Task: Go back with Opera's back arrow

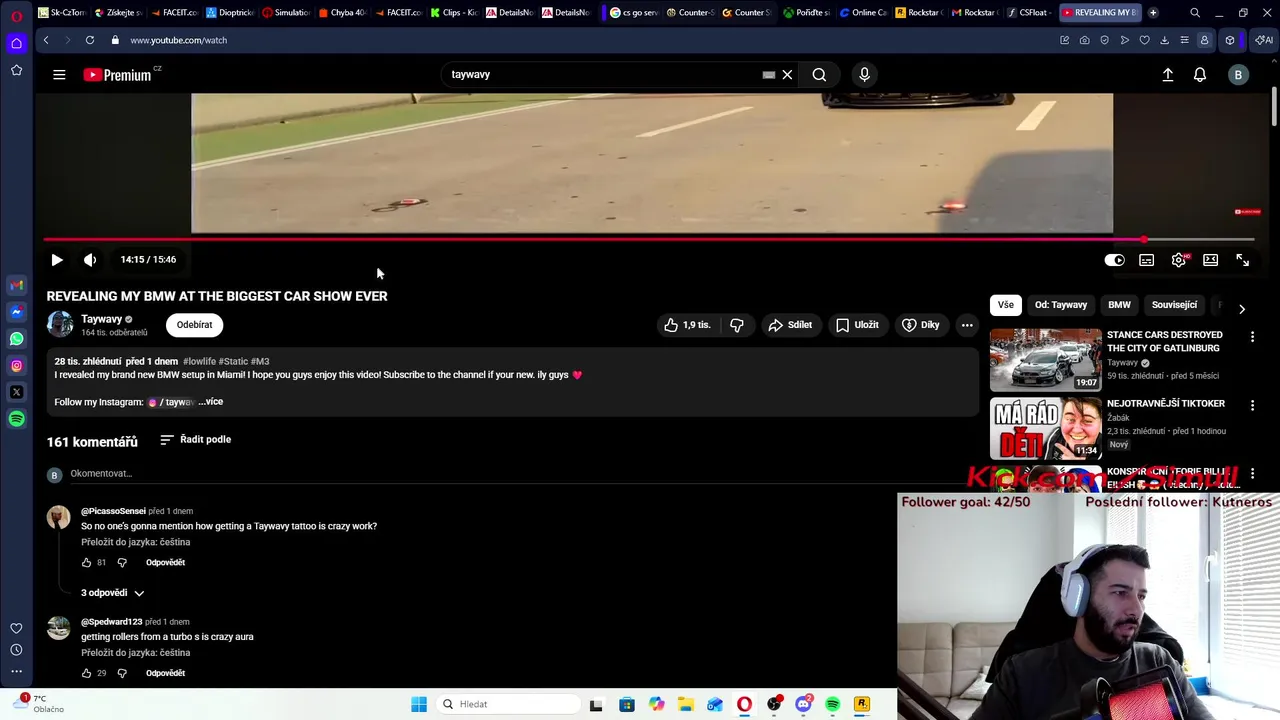Action: tap(46, 40)
